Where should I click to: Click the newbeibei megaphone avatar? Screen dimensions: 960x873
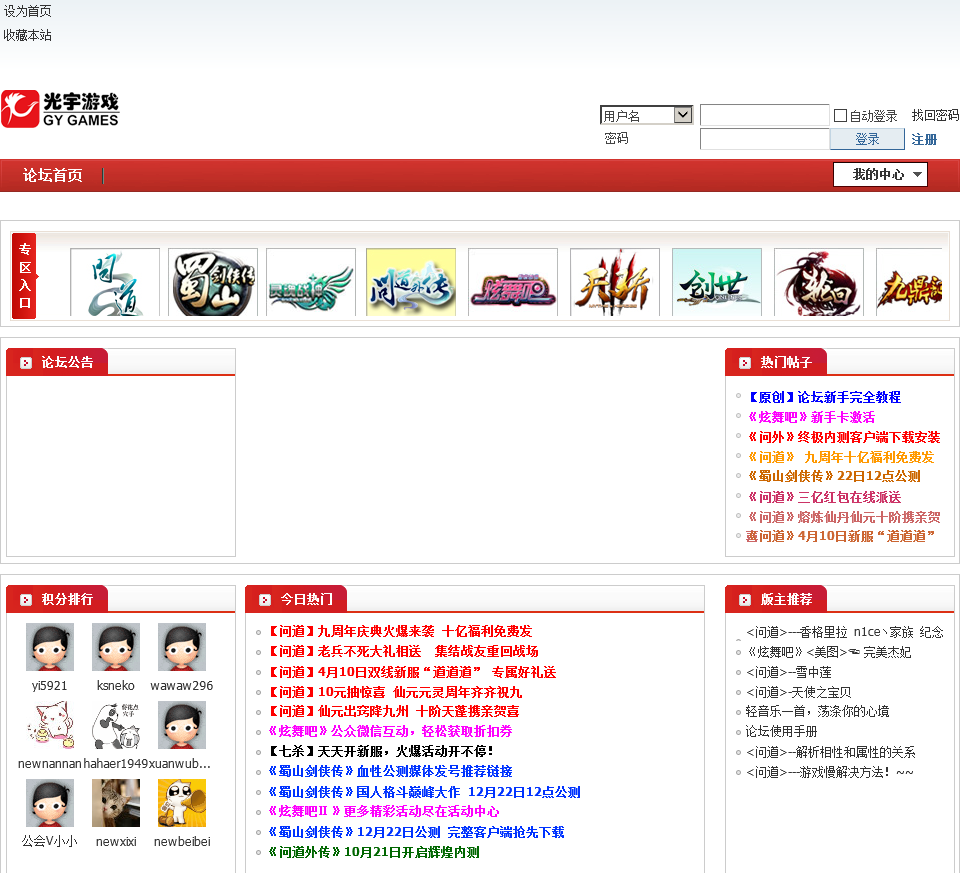click(182, 803)
